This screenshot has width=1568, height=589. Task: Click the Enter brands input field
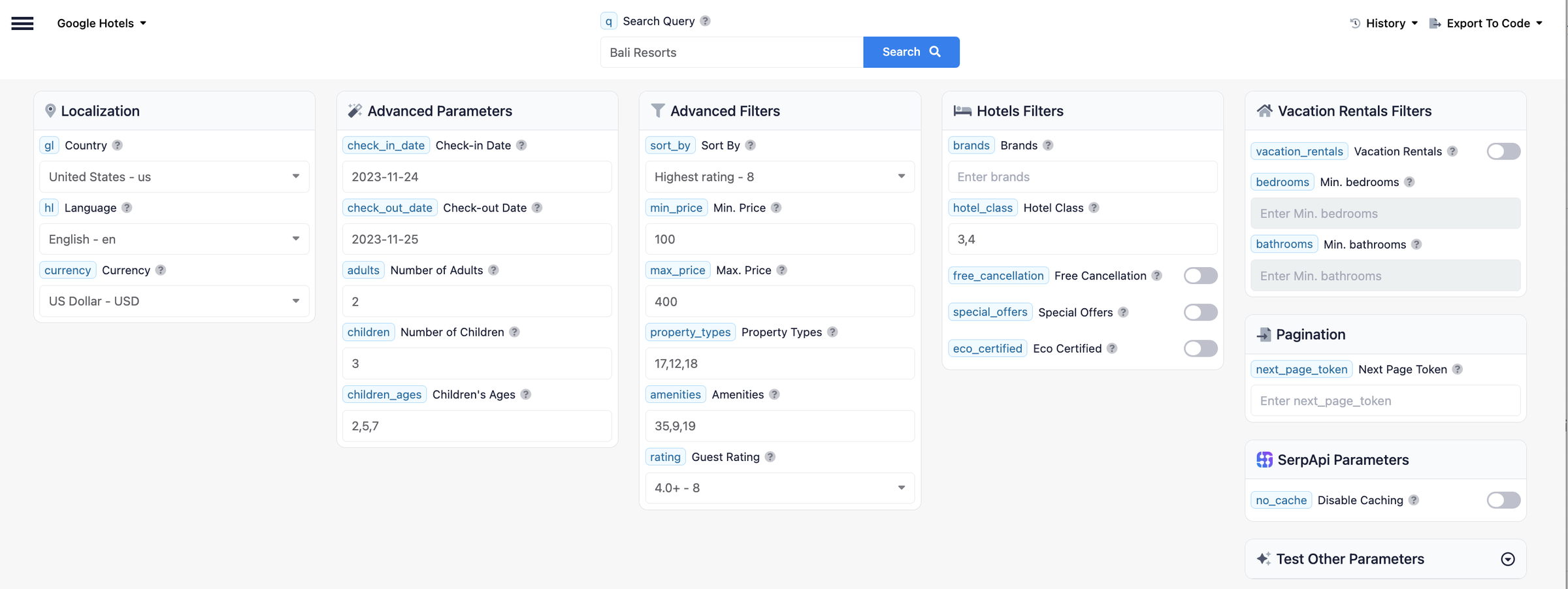tap(1082, 176)
